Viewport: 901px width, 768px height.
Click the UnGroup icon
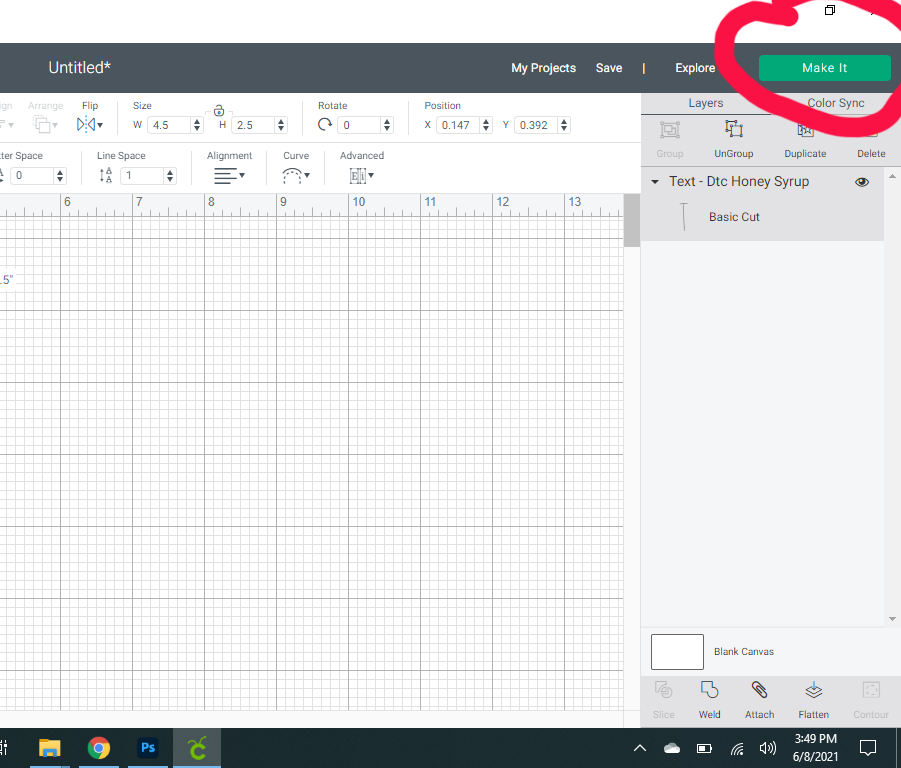pos(734,130)
